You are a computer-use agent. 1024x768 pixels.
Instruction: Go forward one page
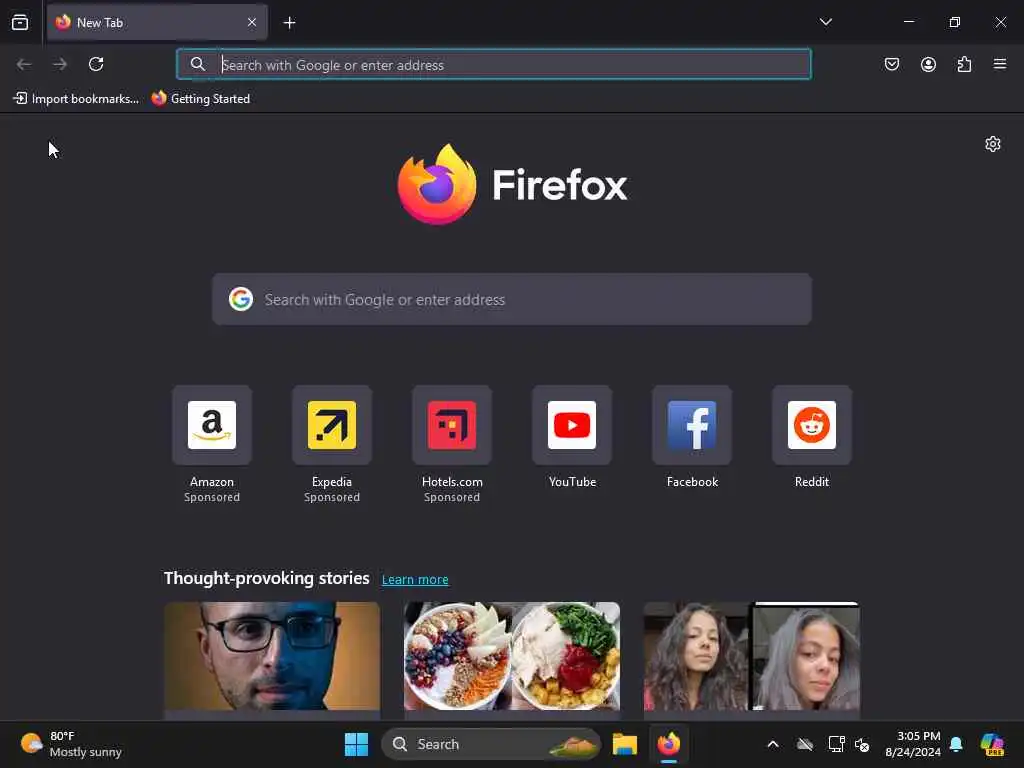pyautogui.click(x=60, y=64)
